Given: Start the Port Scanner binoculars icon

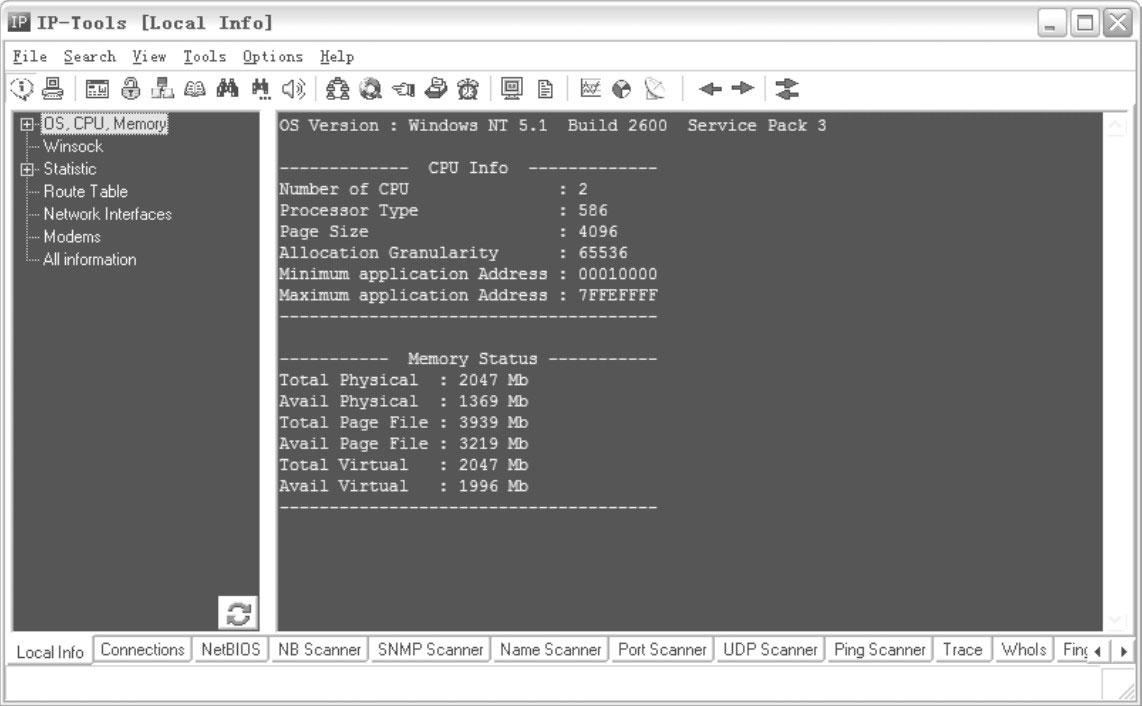Looking at the screenshot, I should click(228, 88).
